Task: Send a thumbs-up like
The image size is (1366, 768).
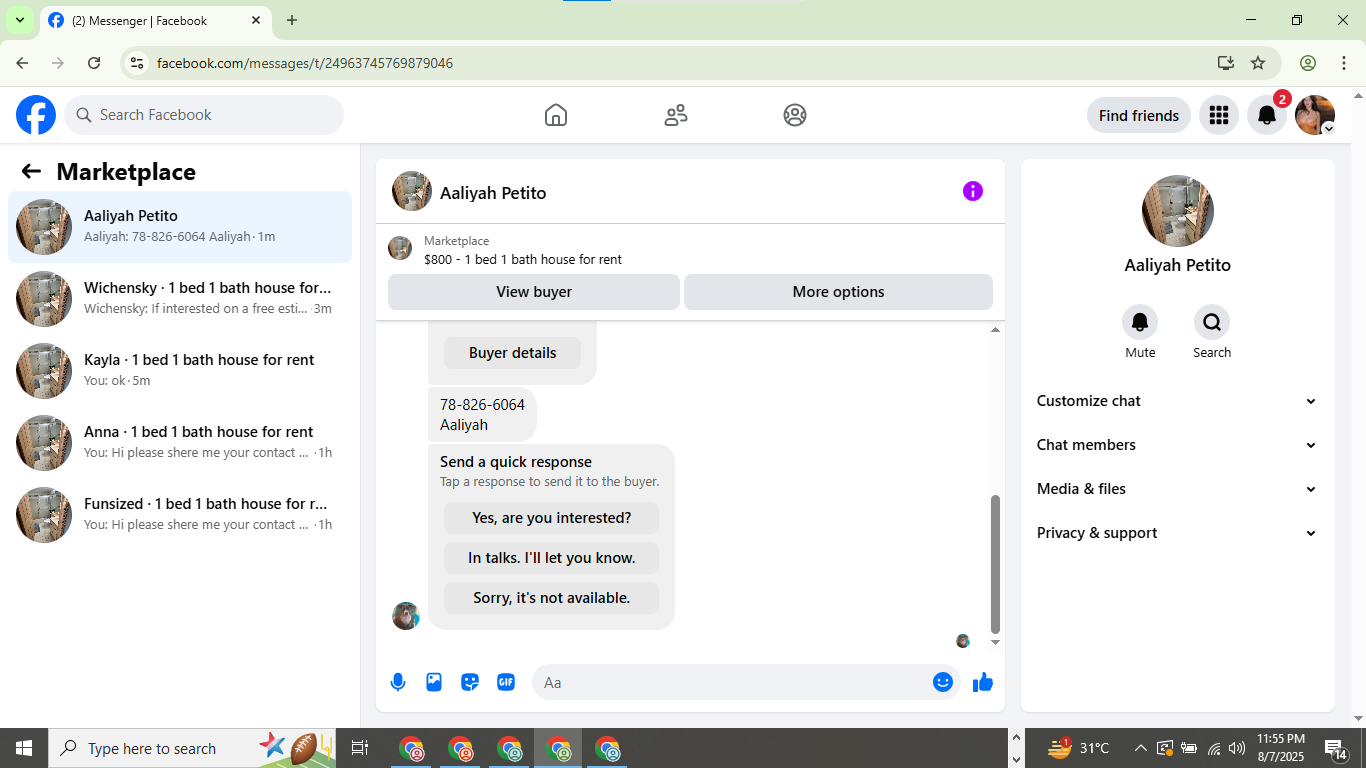Action: [x=983, y=682]
